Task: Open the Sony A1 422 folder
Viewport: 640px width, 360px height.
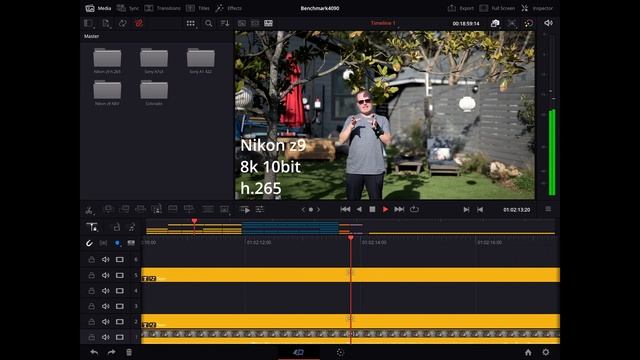Action: pyautogui.click(x=200, y=61)
